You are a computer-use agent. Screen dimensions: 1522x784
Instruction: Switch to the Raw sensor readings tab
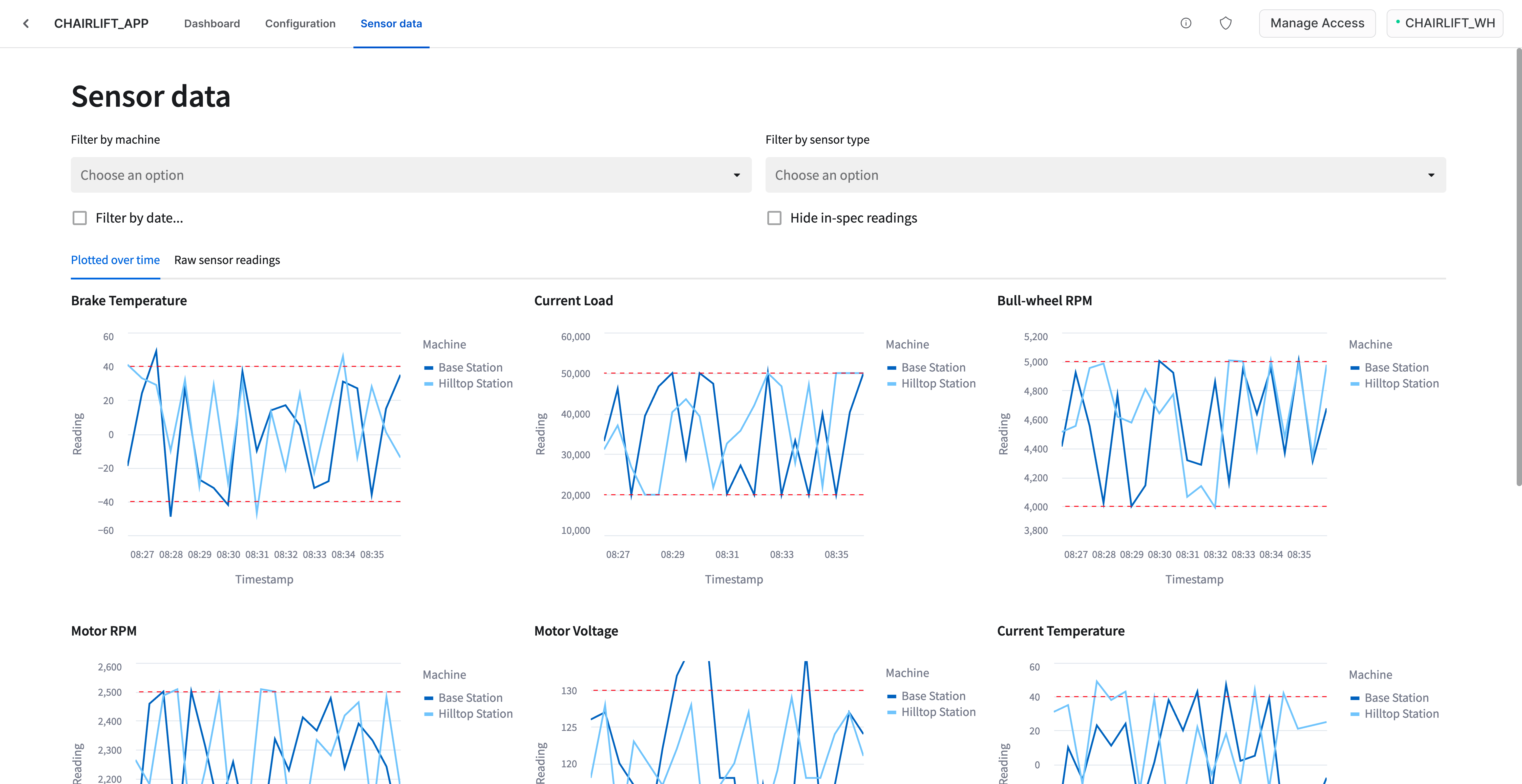pos(227,260)
